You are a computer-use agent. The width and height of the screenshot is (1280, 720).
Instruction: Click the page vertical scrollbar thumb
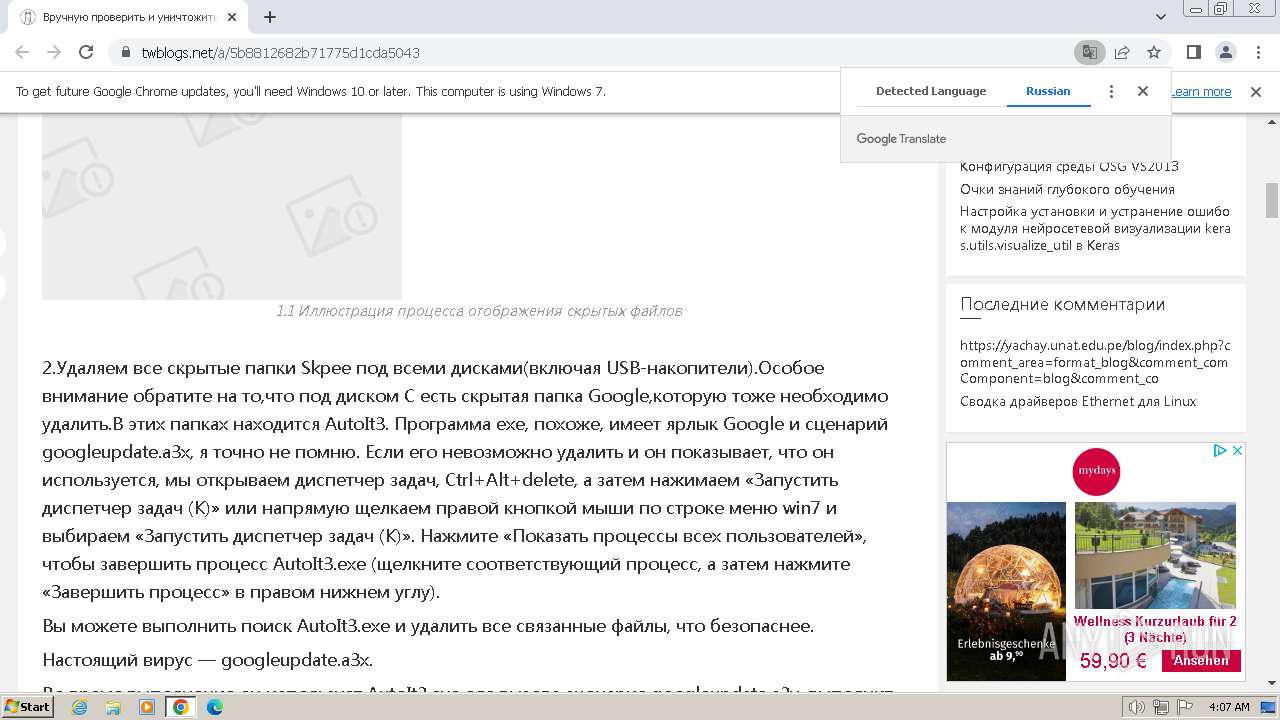[1272, 200]
